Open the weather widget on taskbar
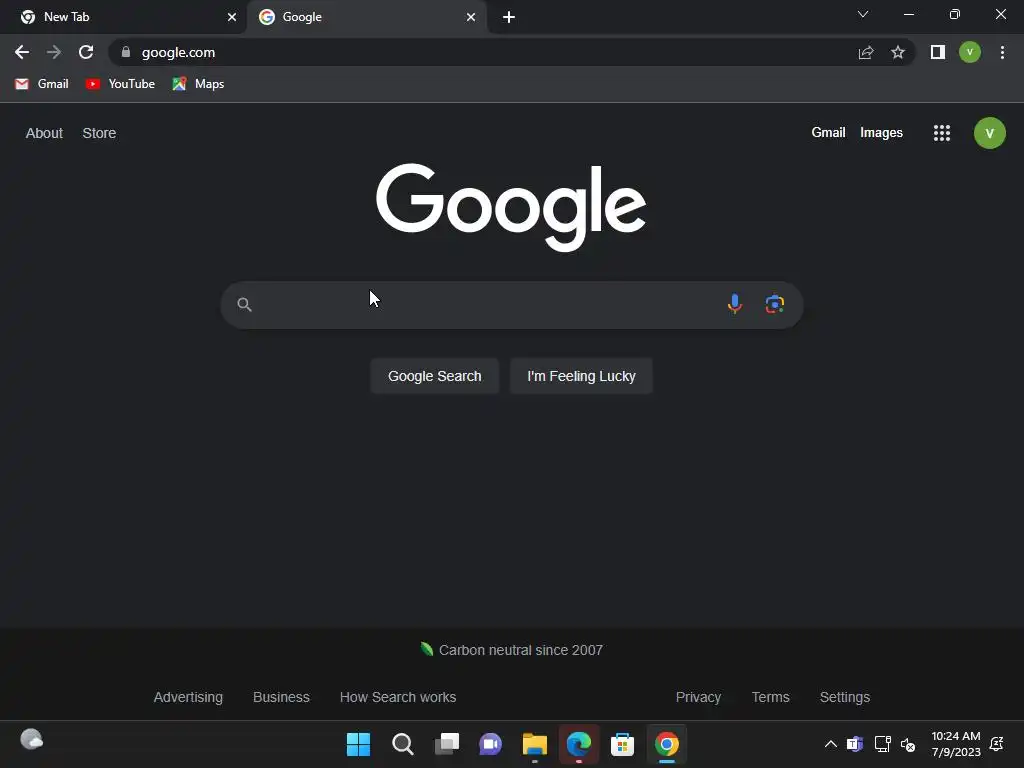1024x768 pixels. (x=31, y=740)
